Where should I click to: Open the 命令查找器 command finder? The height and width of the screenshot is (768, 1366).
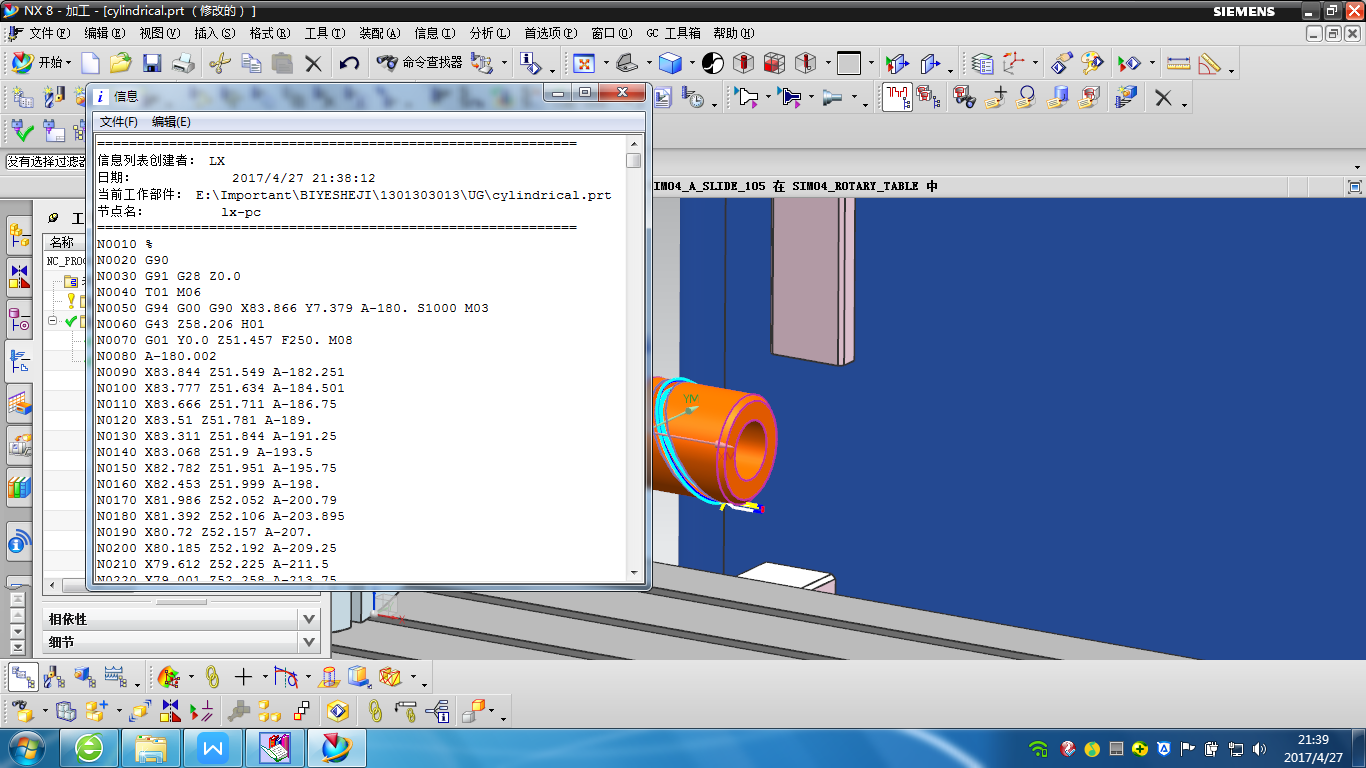(420, 63)
